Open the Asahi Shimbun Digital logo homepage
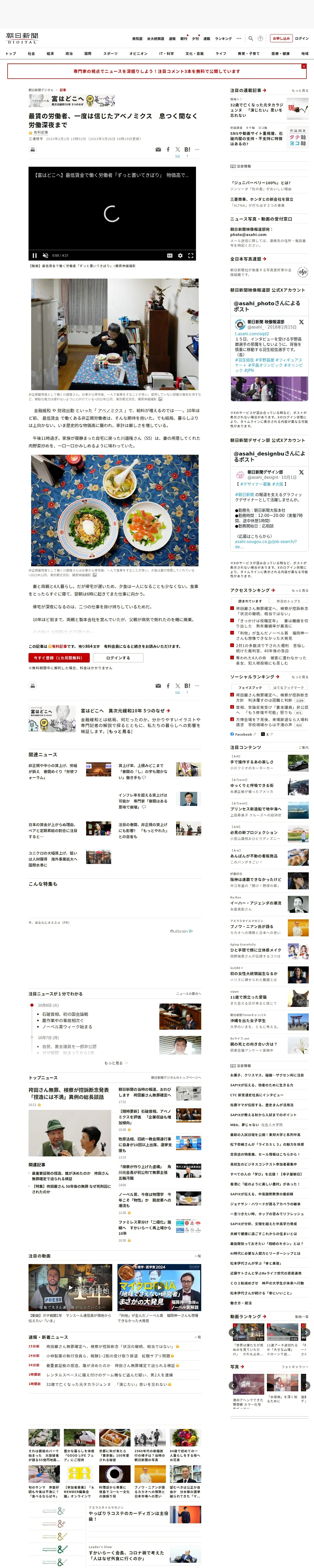 [22, 38]
